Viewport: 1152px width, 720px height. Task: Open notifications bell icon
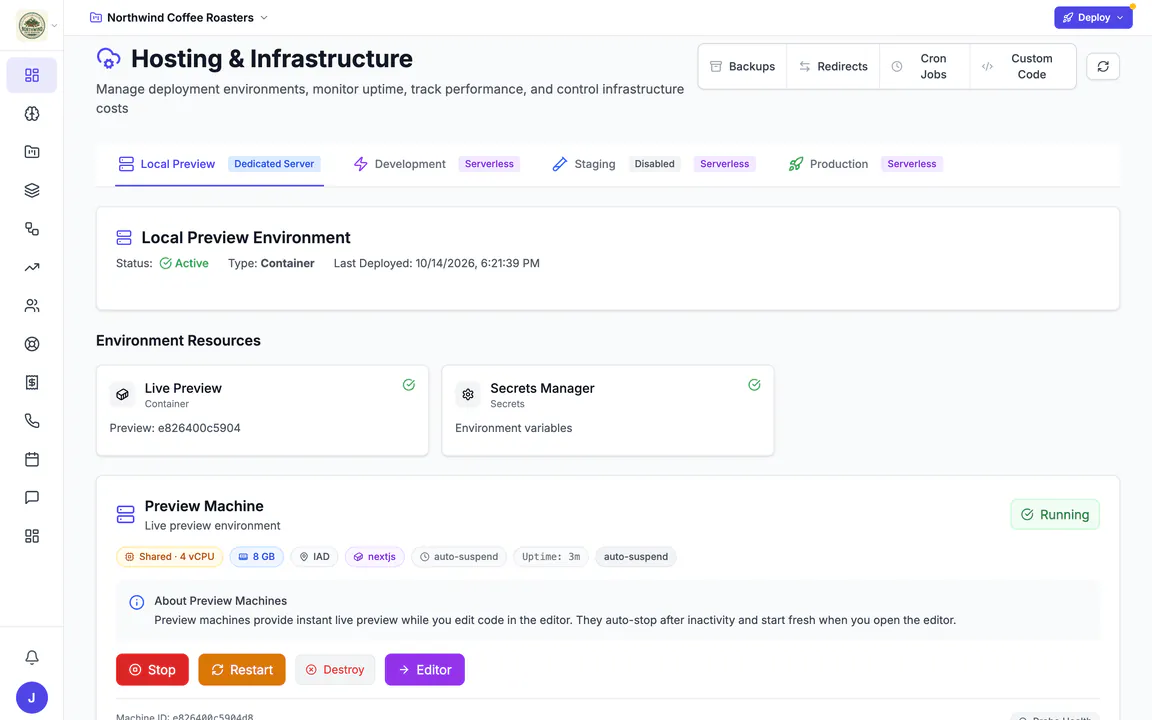click(x=32, y=658)
